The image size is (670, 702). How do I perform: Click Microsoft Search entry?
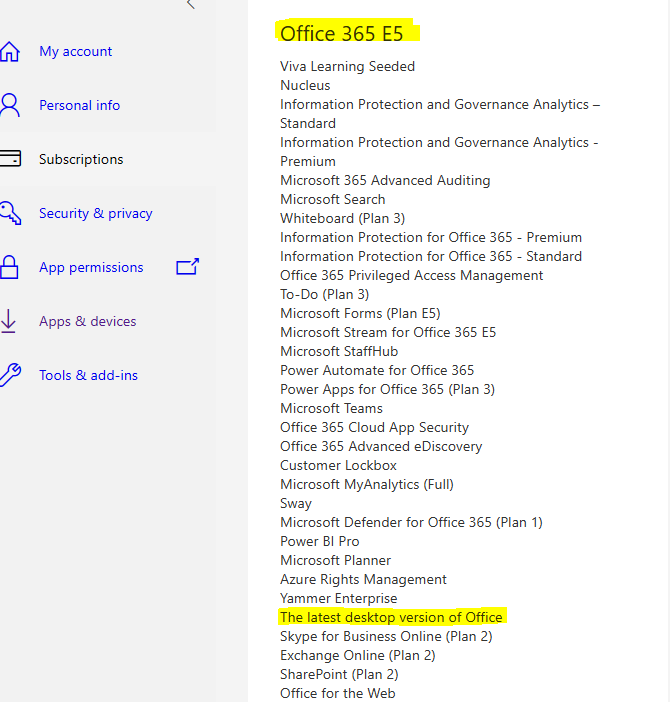point(333,199)
